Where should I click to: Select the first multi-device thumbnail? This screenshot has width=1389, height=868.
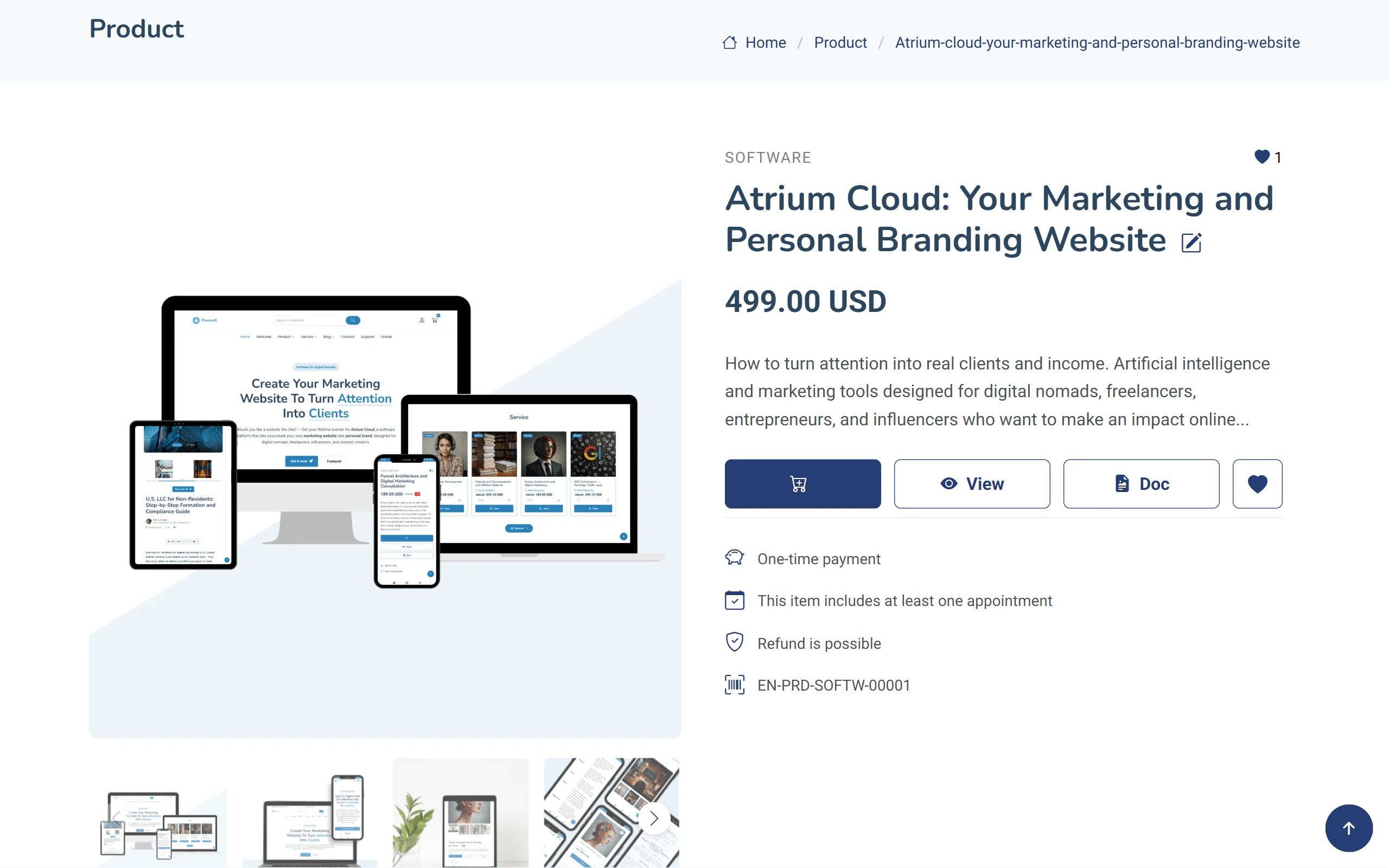pos(158,813)
